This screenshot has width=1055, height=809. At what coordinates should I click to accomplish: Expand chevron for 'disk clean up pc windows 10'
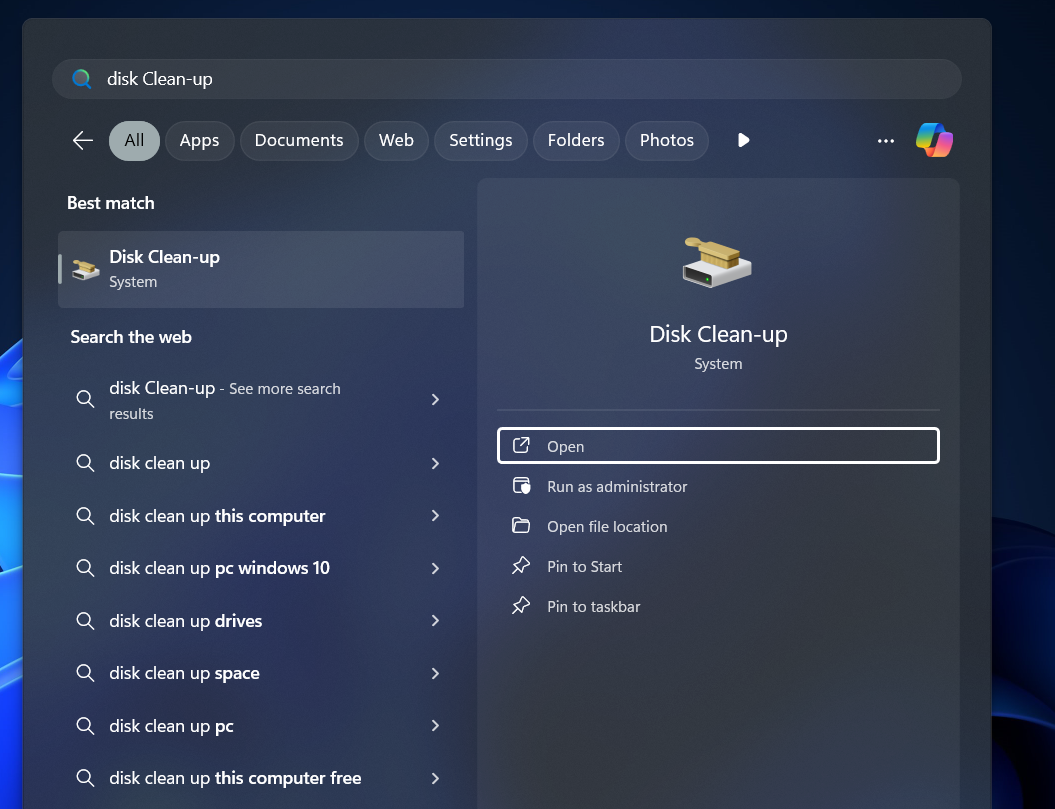[435, 568]
